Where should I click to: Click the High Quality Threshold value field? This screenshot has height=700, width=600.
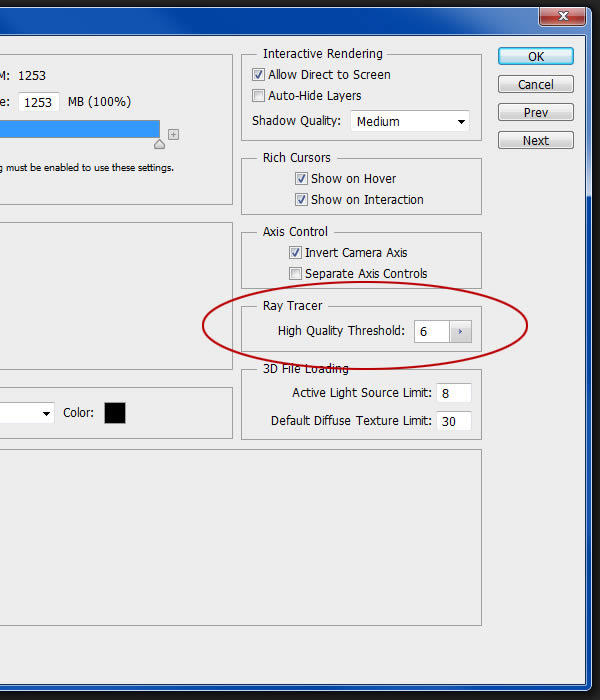[431, 332]
